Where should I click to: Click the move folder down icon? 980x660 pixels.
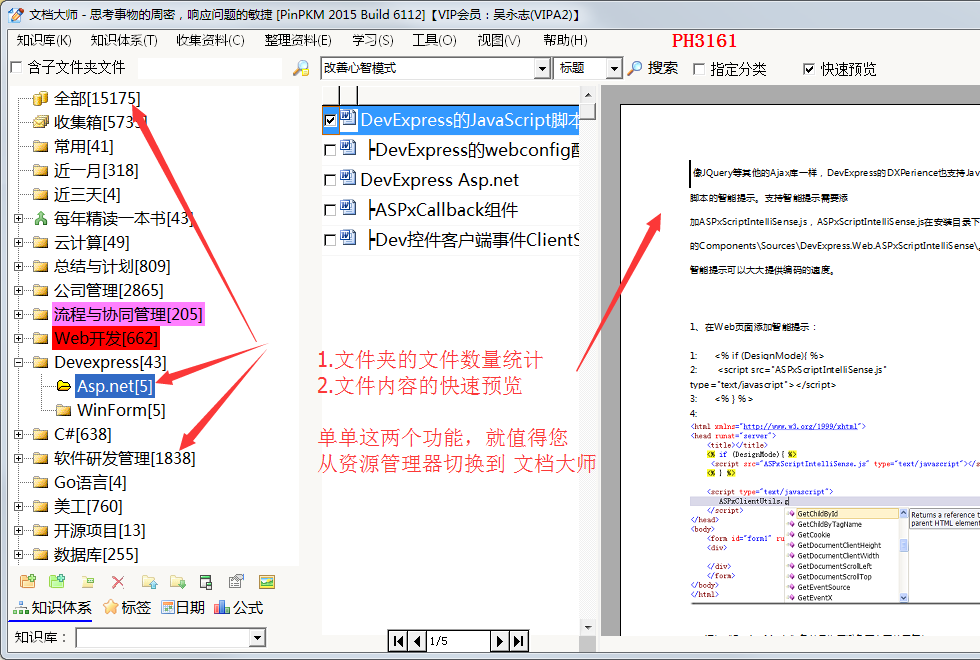point(178,582)
